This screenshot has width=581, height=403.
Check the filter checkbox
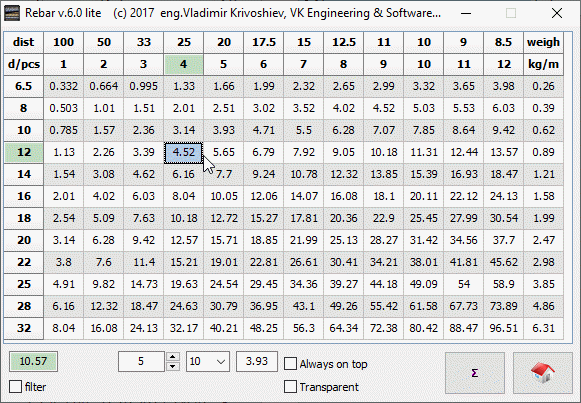click(16, 387)
